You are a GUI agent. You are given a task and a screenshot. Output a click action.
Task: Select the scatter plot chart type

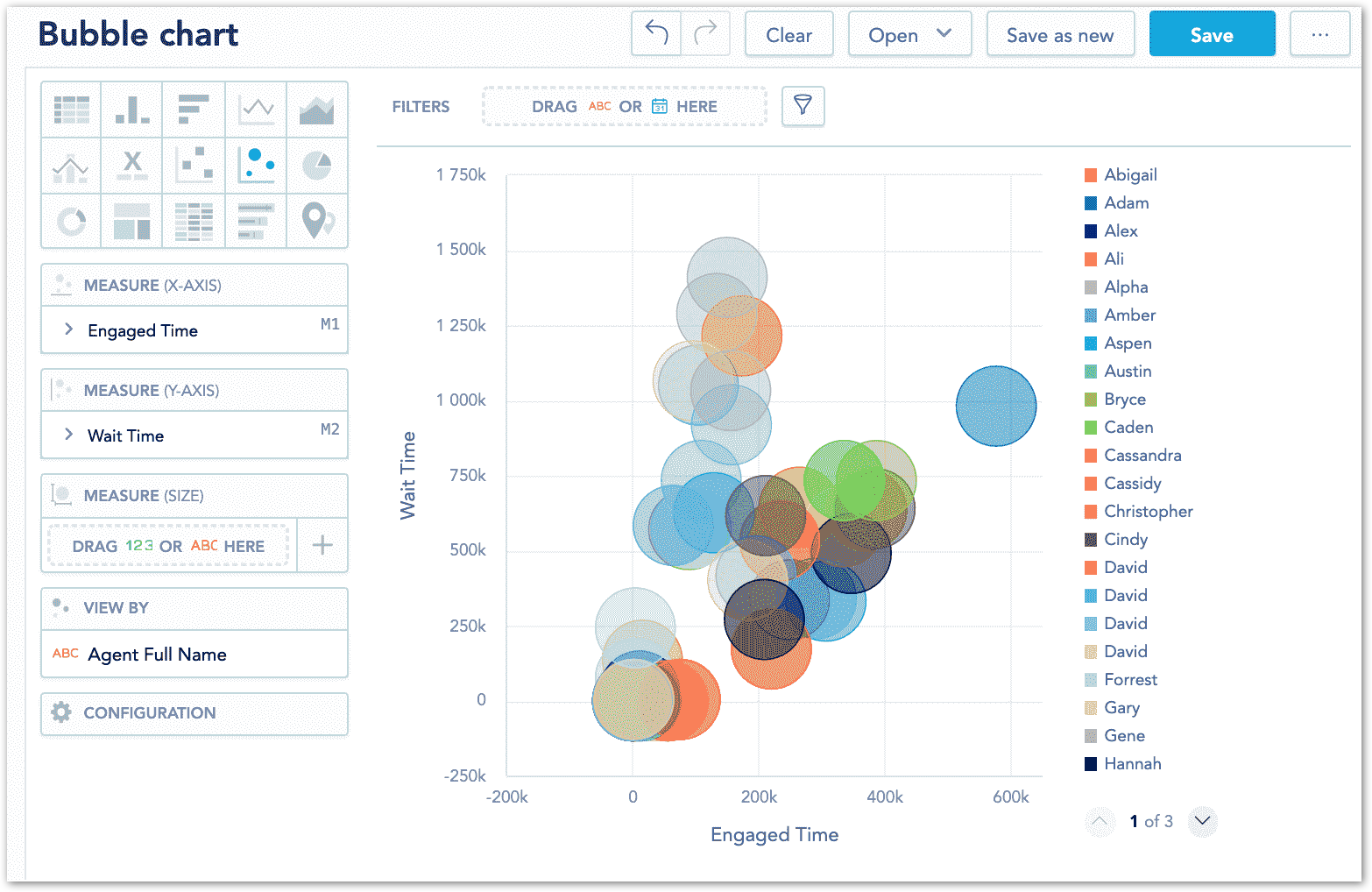(194, 165)
